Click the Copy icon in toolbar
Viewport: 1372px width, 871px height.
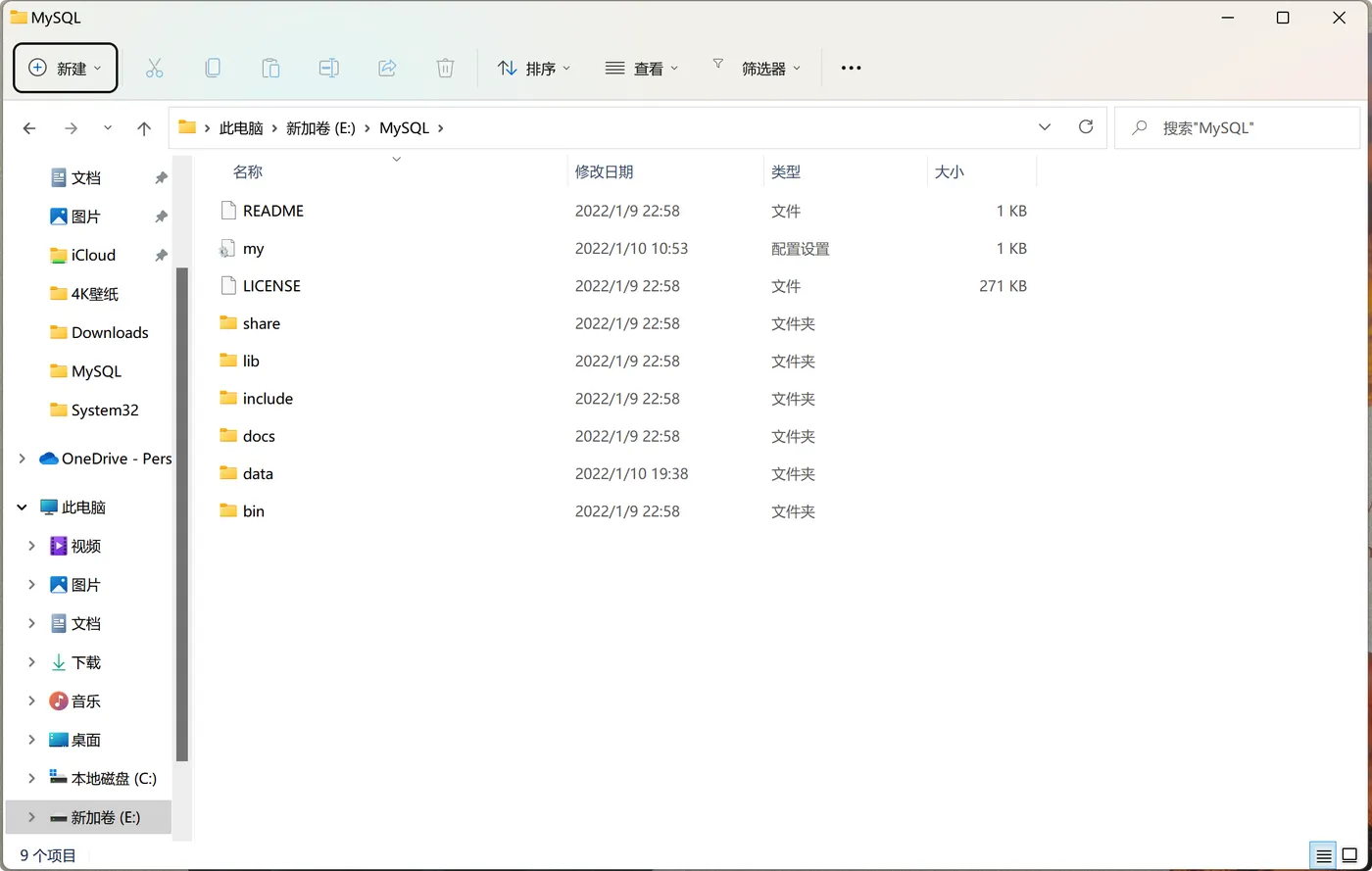(x=213, y=68)
